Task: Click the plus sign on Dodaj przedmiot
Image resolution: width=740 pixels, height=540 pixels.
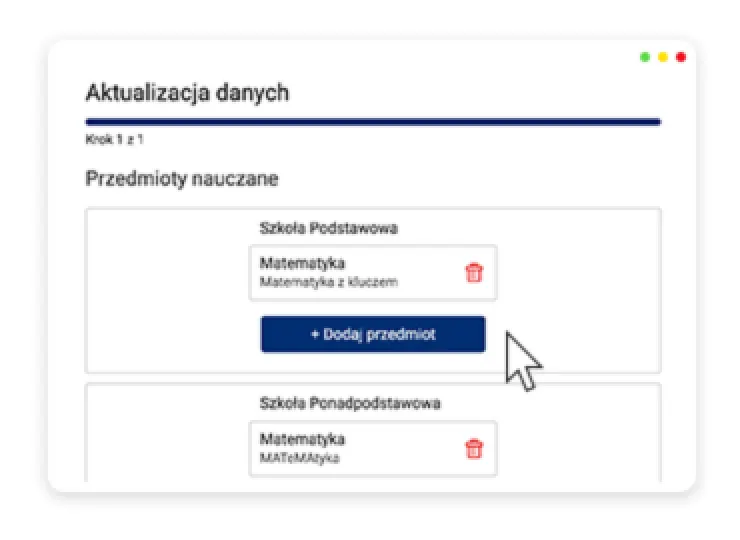Action: 315,334
